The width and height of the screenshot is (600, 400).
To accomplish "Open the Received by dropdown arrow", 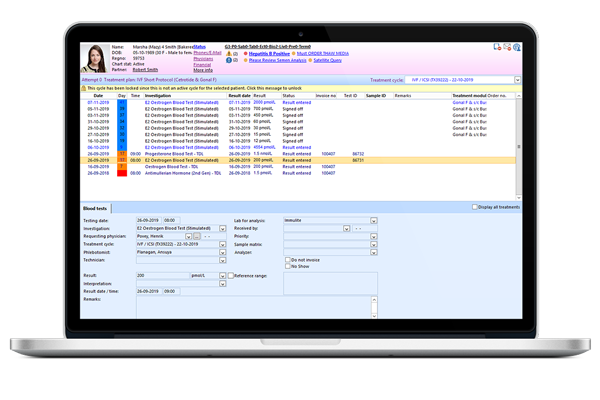I will 346,229.
